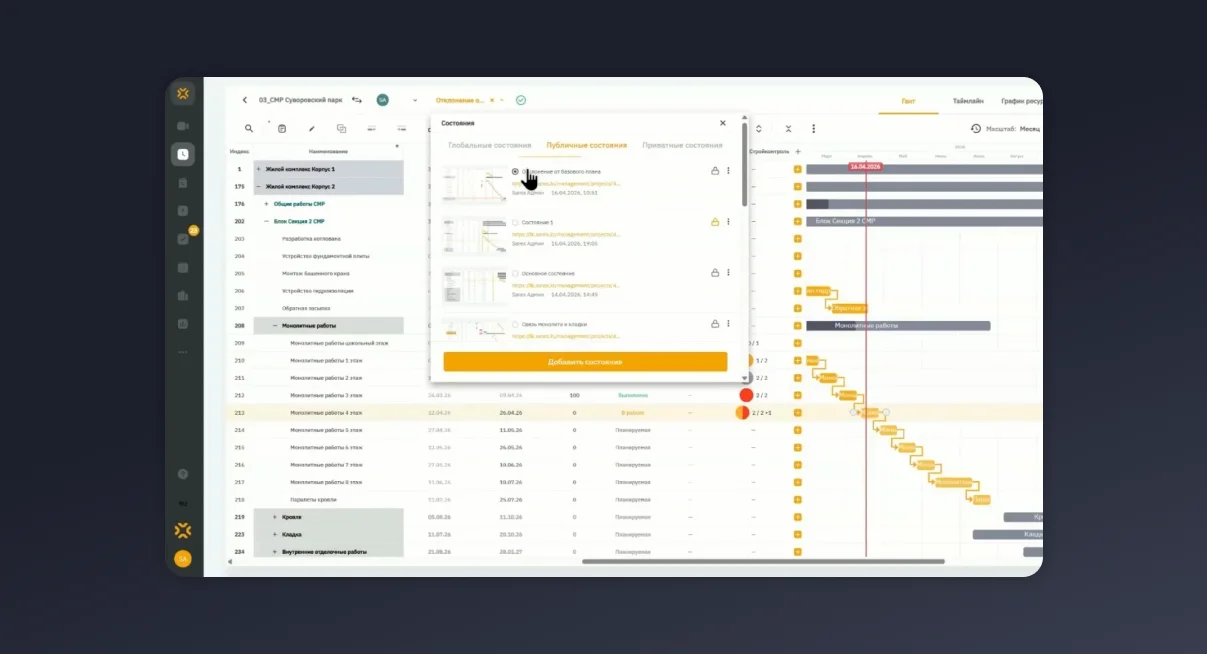This screenshot has height=654, width=1207.
Task: Click the 16.04.2026 today marker on Gantt
Action: pos(865,167)
